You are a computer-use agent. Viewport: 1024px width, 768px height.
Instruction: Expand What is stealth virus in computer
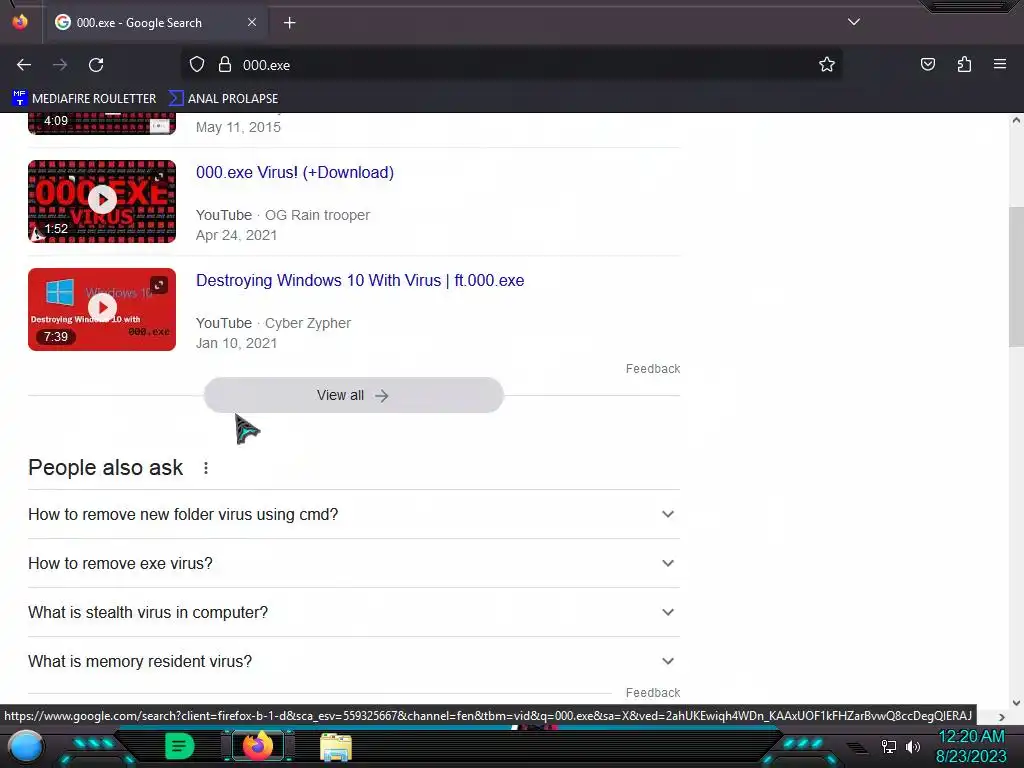[353, 613]
